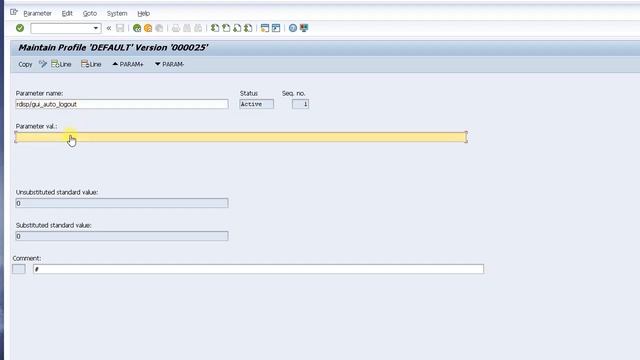Click the grey Cancel icon
The height and width of the screenshot is (360, 640).
[x=159, y=28]
